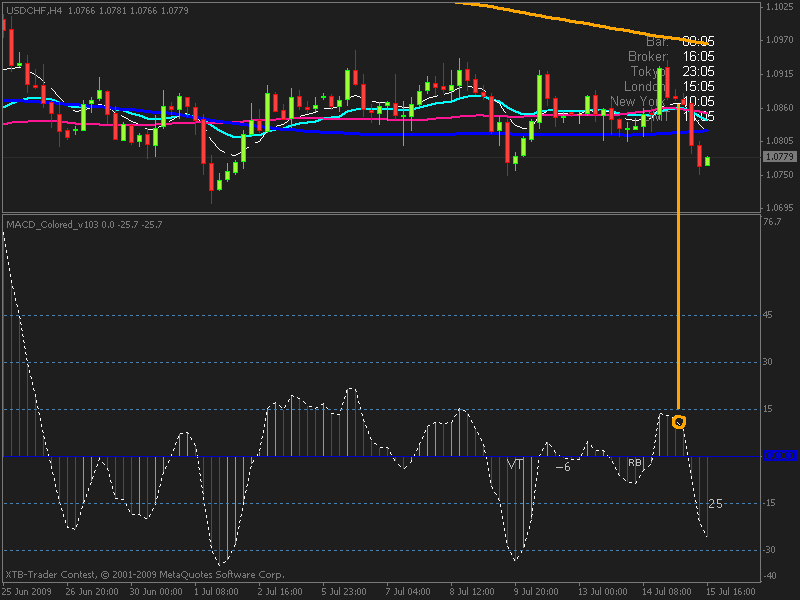Click the 1.0750 price scale label
The image size is (800, 600).
[780, 174]
